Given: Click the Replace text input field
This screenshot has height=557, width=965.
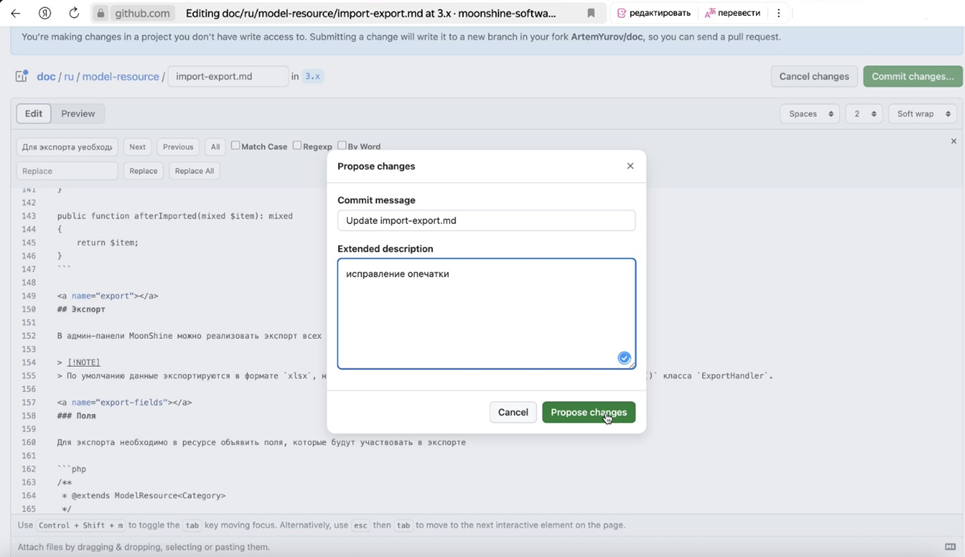Looking at the screenshot, I should pos(67,170).
